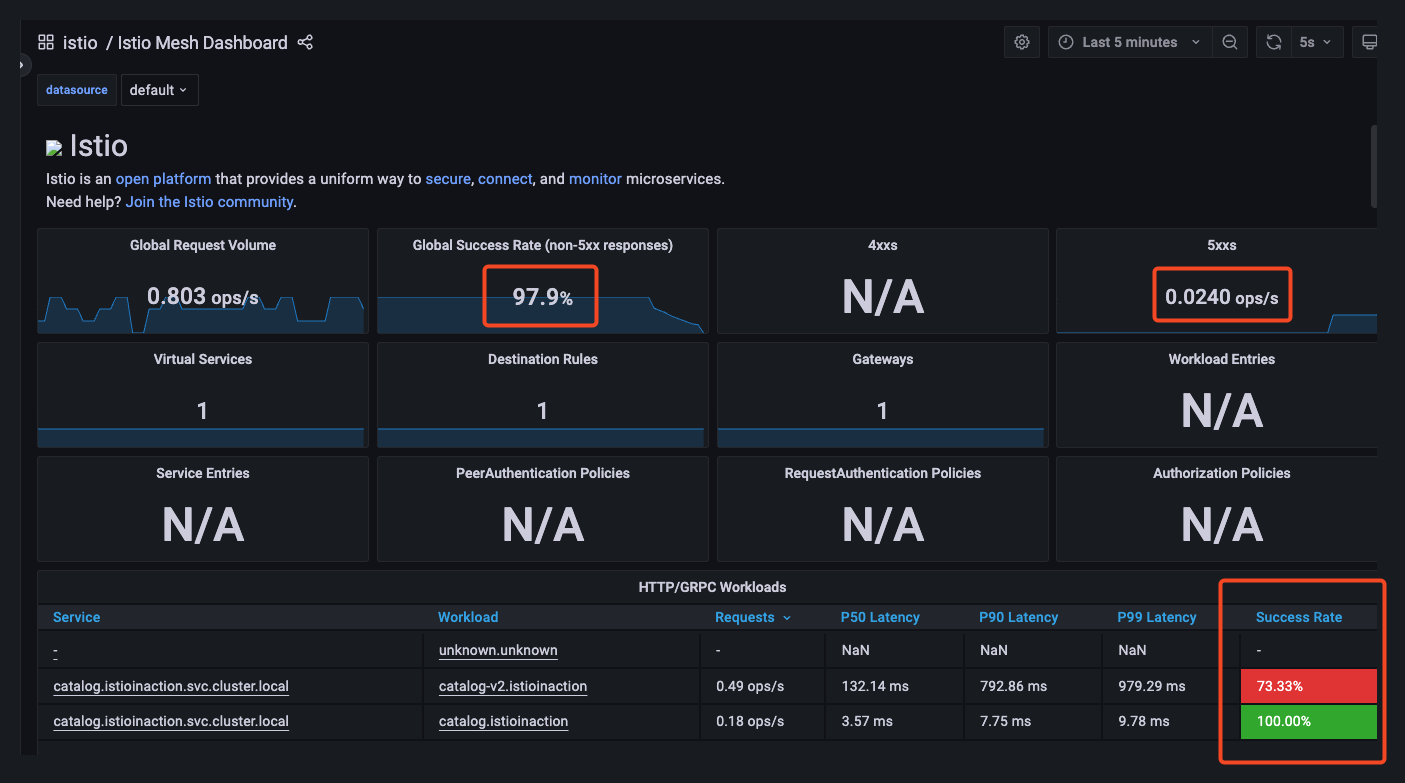1405x783 pixels.
Task: Toggle sort arrow on Requests column
Action: click(x=787, y=618)
